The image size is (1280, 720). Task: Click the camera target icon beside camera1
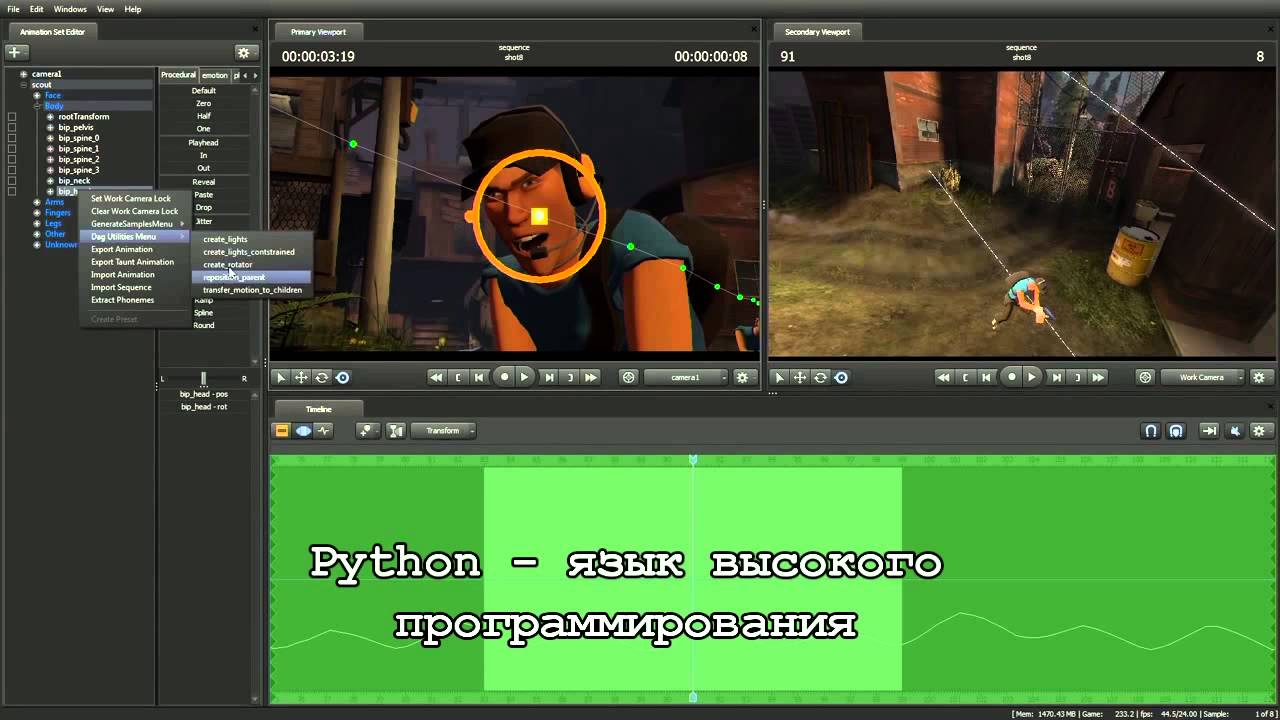click(628, 377)
